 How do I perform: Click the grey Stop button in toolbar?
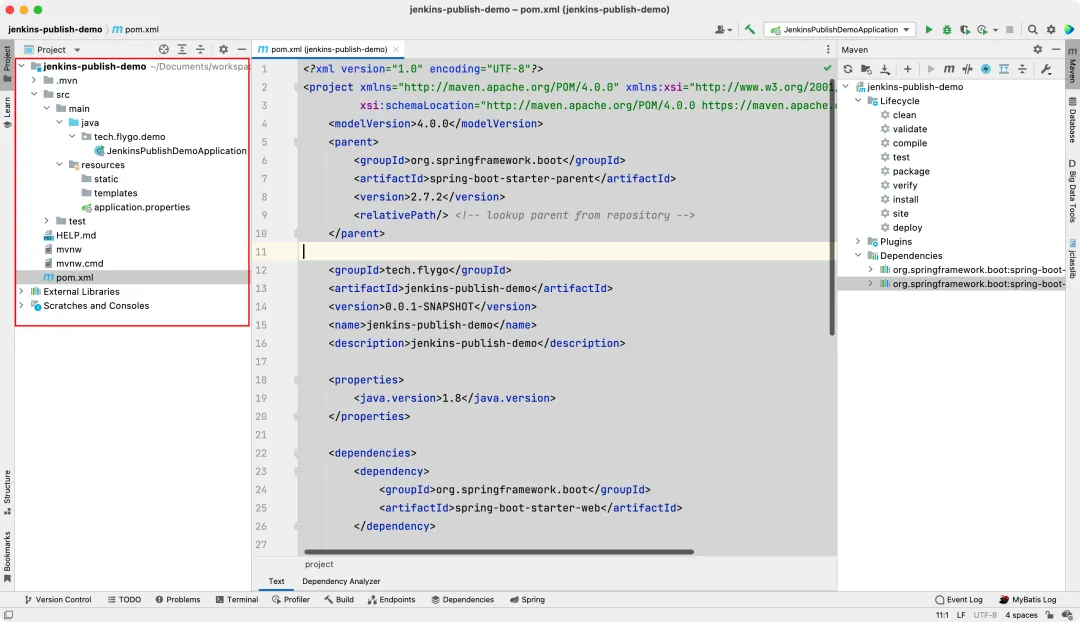pos(1009,30)
